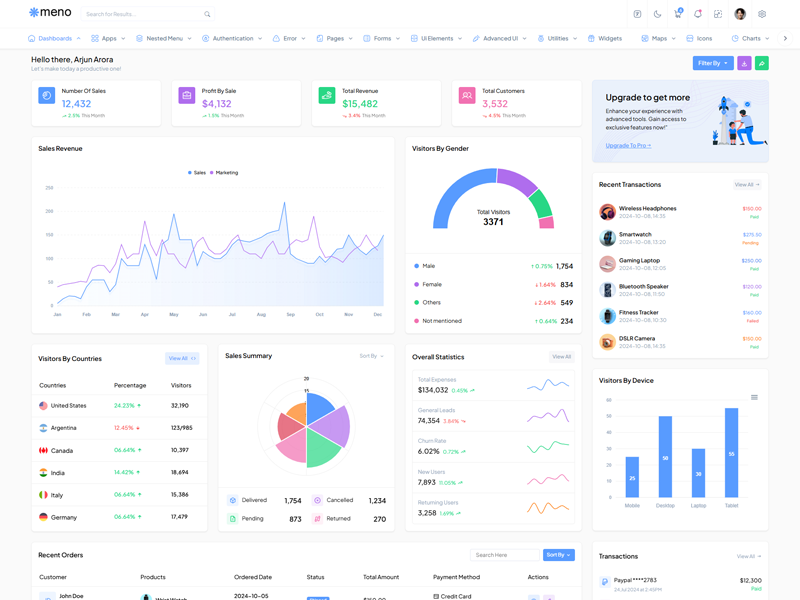Toggle the Marketing series legend item

[225, 173]
